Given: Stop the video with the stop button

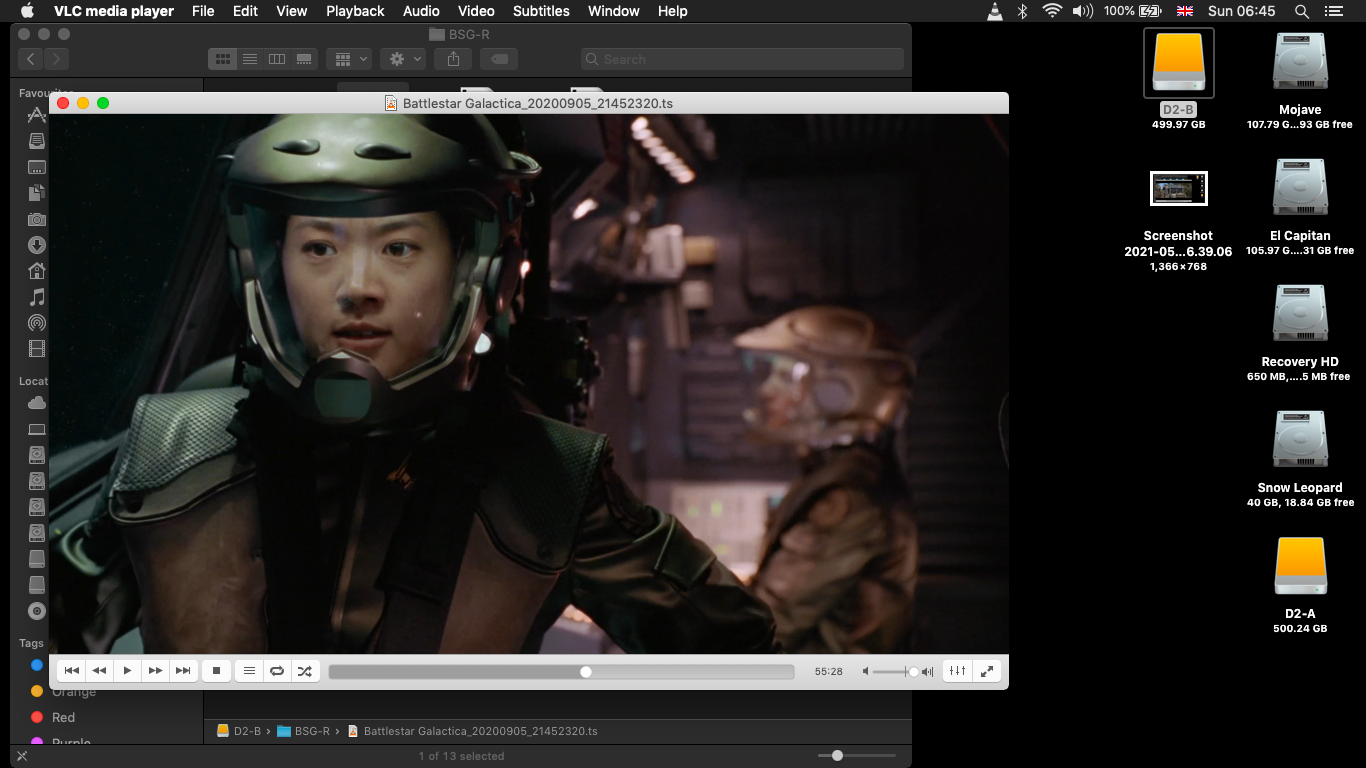Looking at the screenshot, I should (x=216, y=671).
